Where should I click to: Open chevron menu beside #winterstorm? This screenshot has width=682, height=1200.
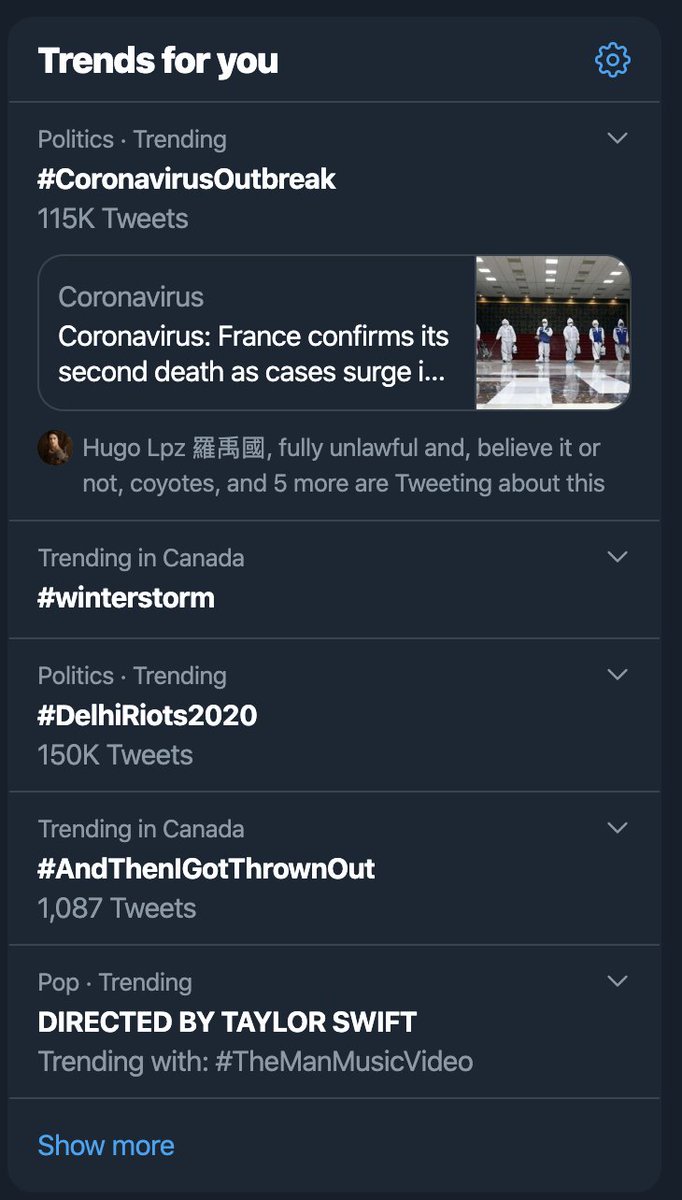coord(618,557)
